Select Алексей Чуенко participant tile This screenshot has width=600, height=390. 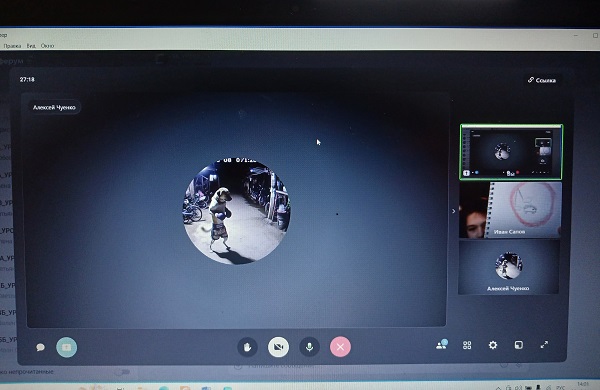pos(509,268)
